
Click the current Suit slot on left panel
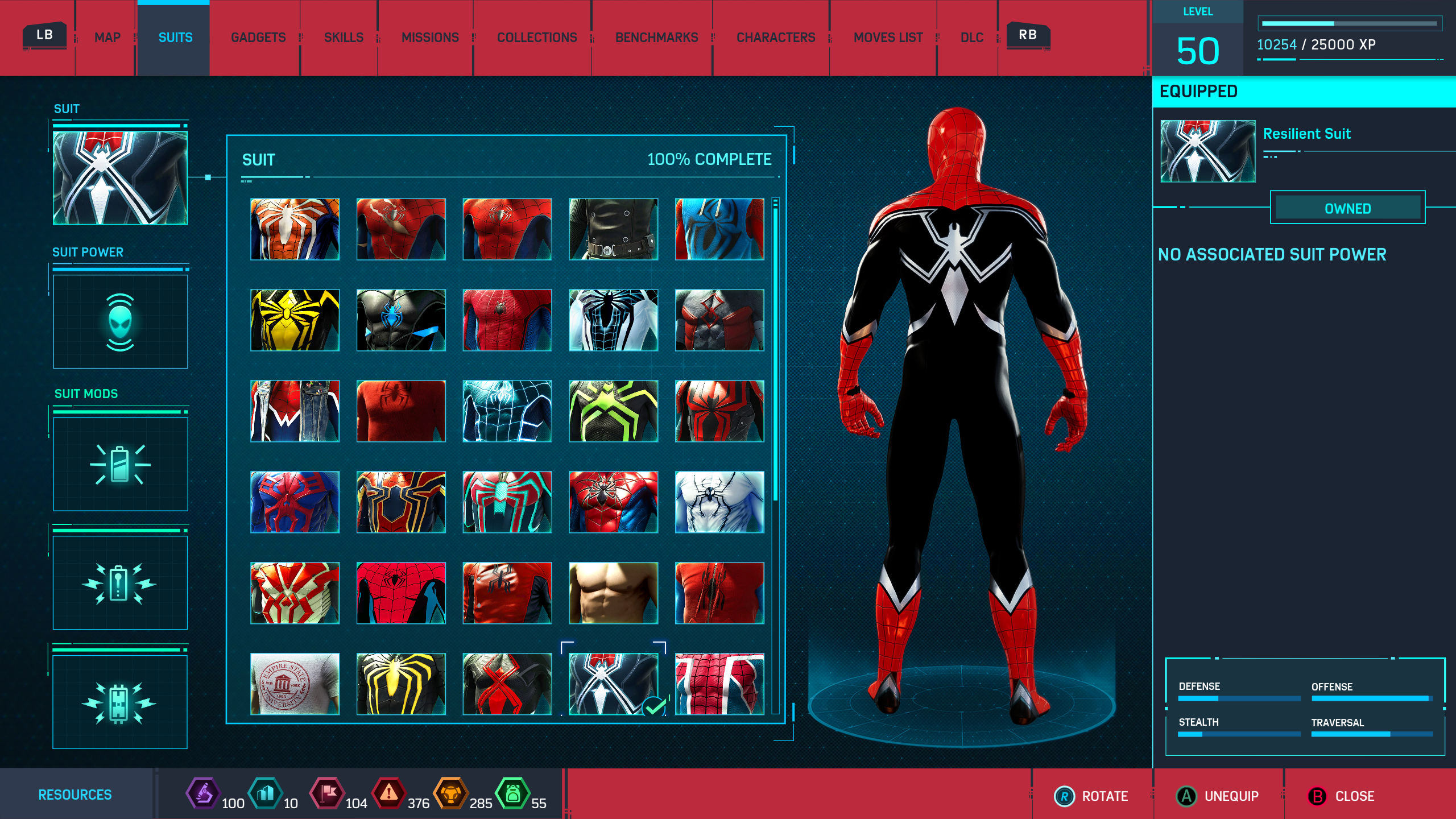pos(120,178)
